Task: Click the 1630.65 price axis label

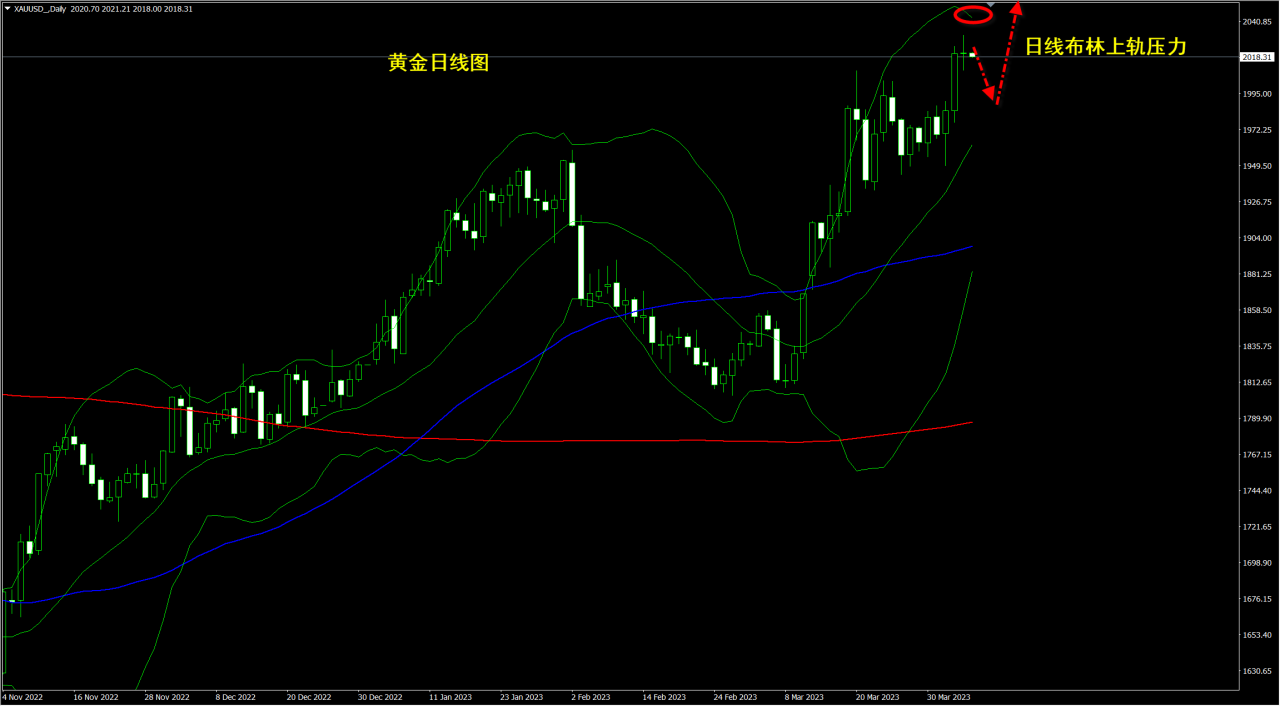Action: click(1256, 671)
